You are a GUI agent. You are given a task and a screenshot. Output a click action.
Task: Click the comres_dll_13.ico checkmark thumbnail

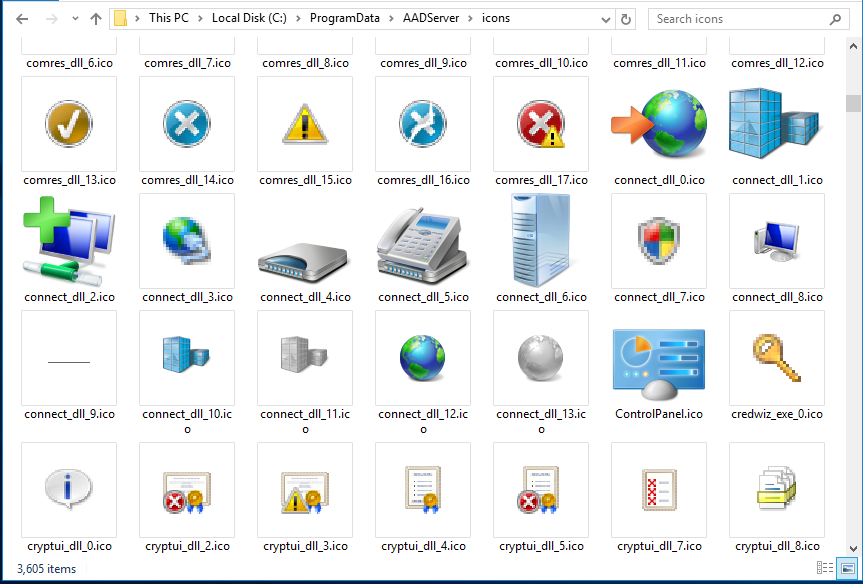(69, 125)
